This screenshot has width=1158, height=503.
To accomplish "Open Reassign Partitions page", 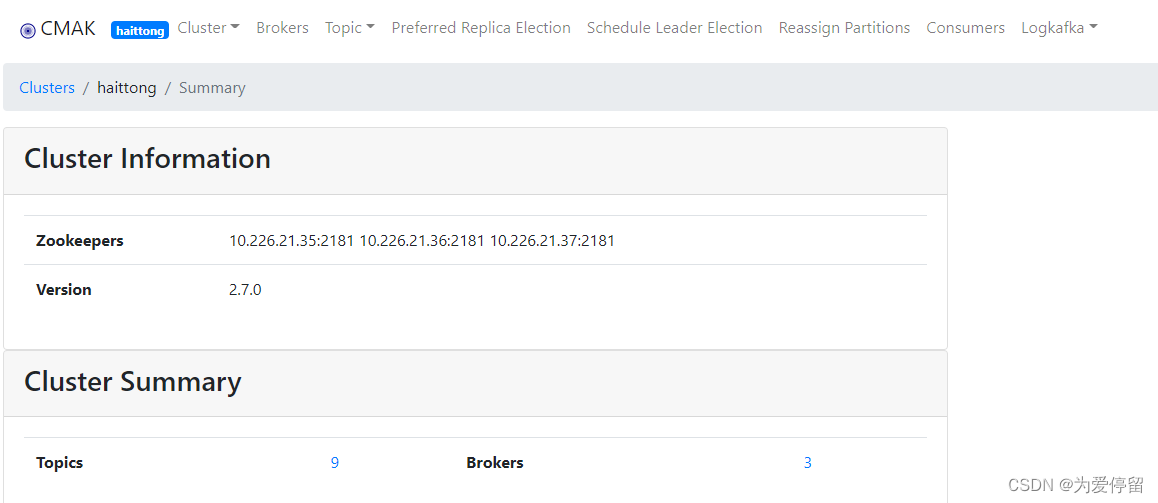I will (844, 28).
